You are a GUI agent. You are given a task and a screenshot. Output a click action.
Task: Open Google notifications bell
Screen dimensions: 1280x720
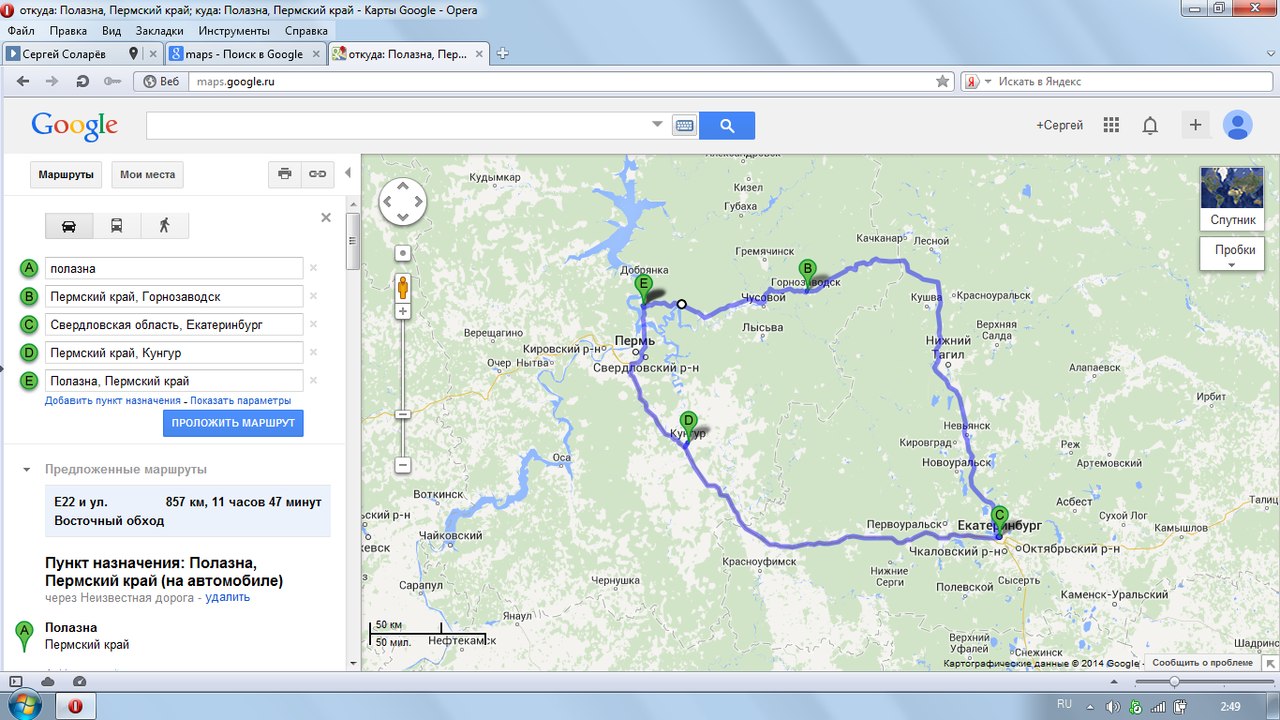coord(1150,125)
